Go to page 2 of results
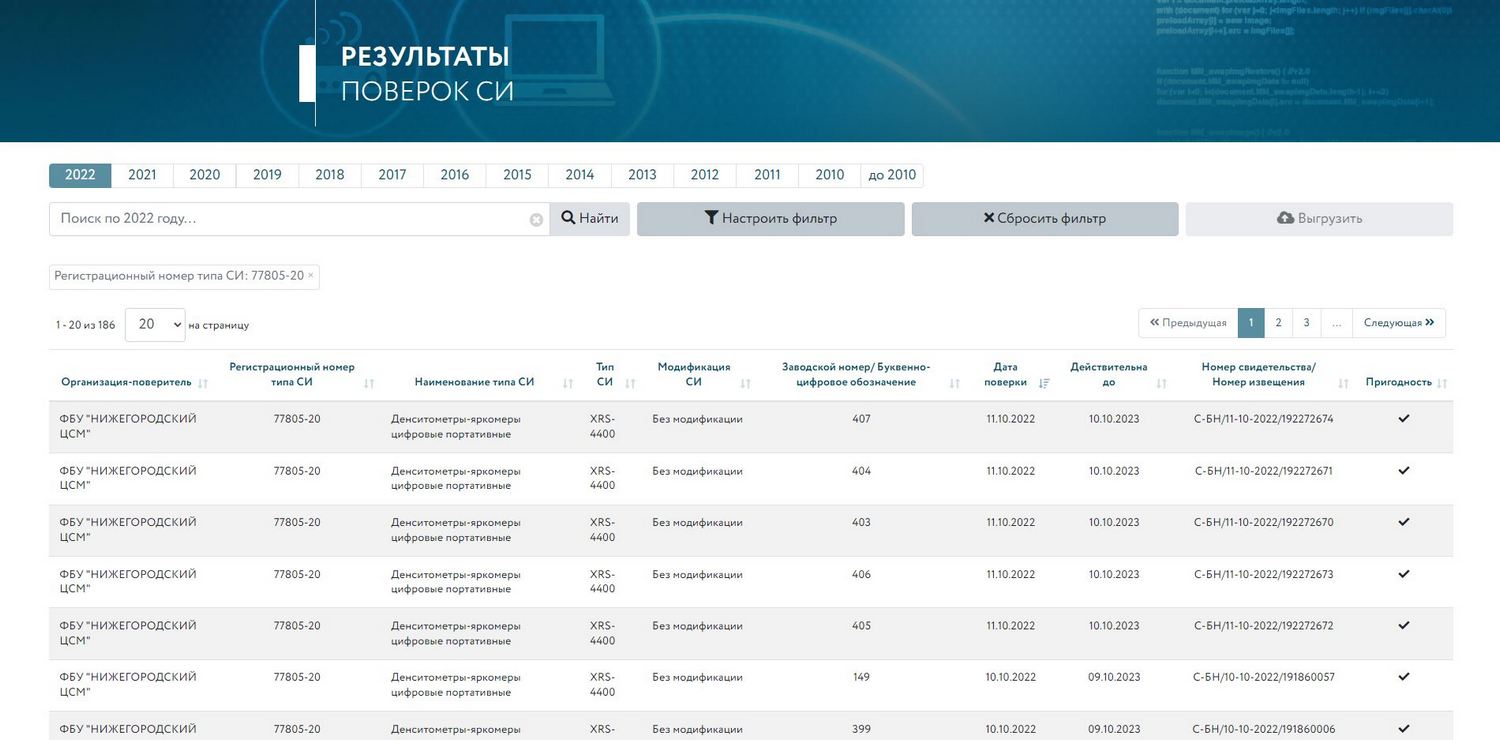 [1278, 323]
